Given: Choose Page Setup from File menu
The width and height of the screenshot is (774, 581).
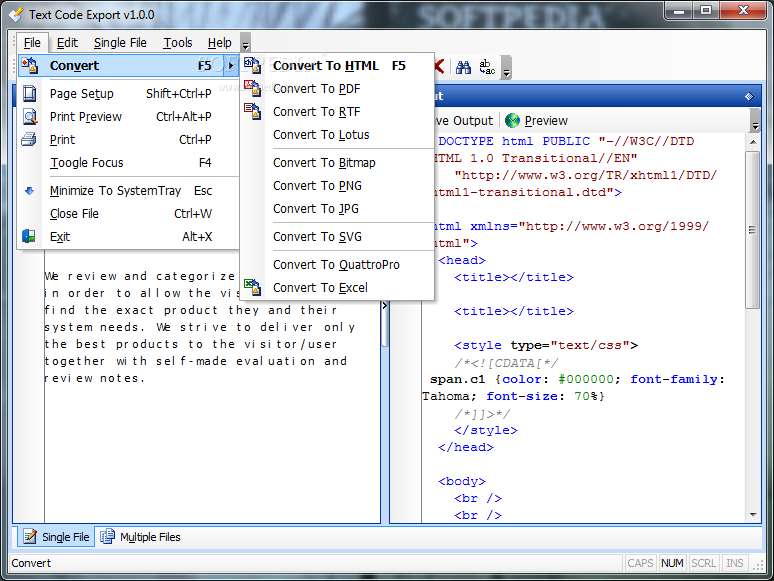Looking at the screenshot, I should pyautogui.click(x=128, y=93).
